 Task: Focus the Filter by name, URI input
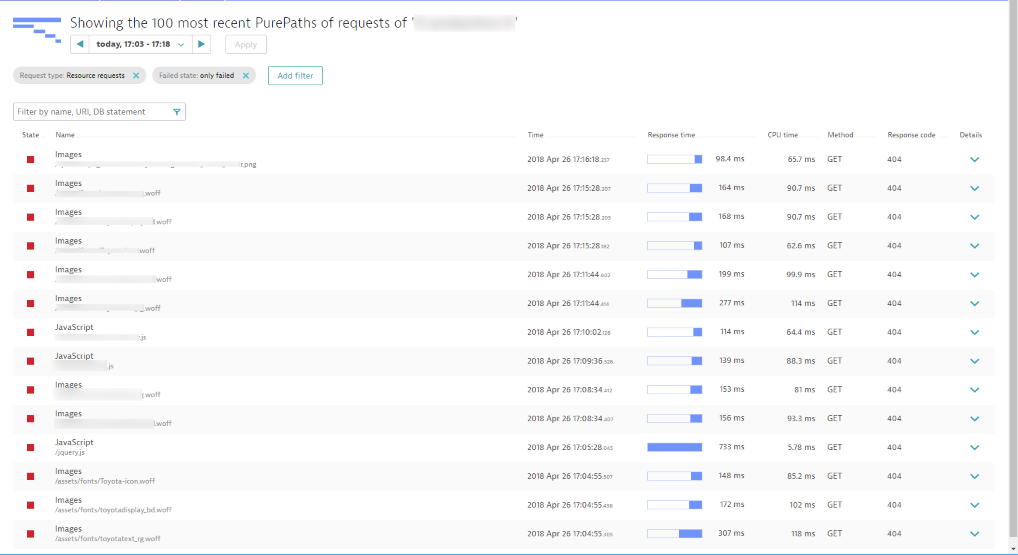coord(92,112)
